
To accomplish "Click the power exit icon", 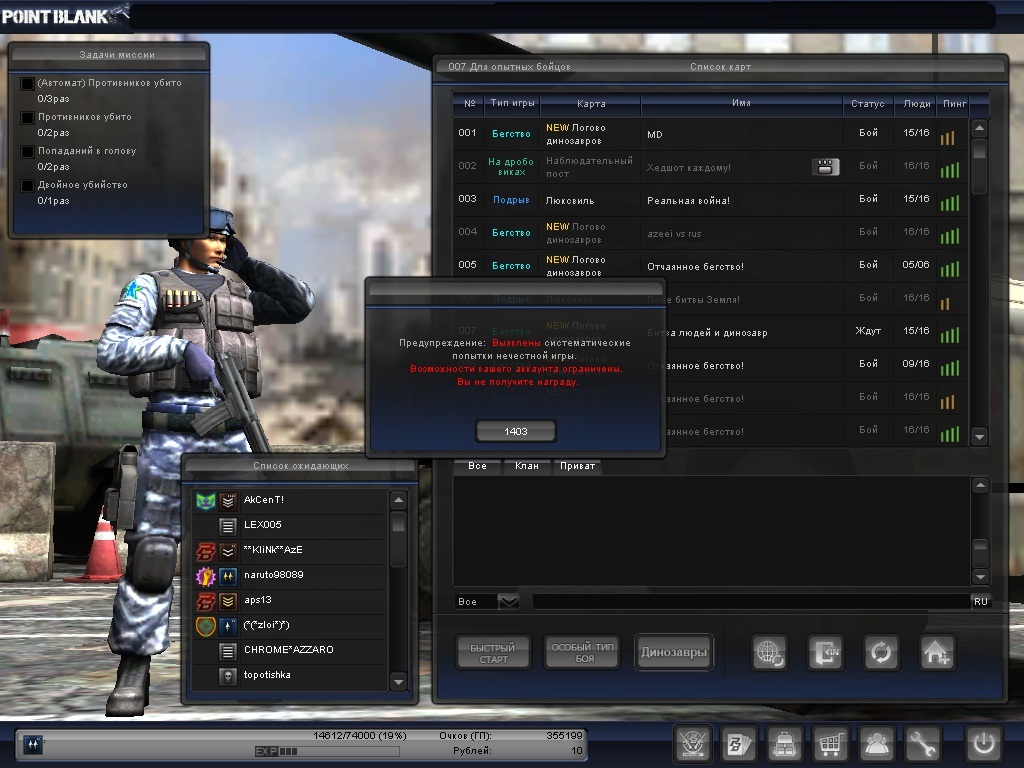I will [982, 744].
